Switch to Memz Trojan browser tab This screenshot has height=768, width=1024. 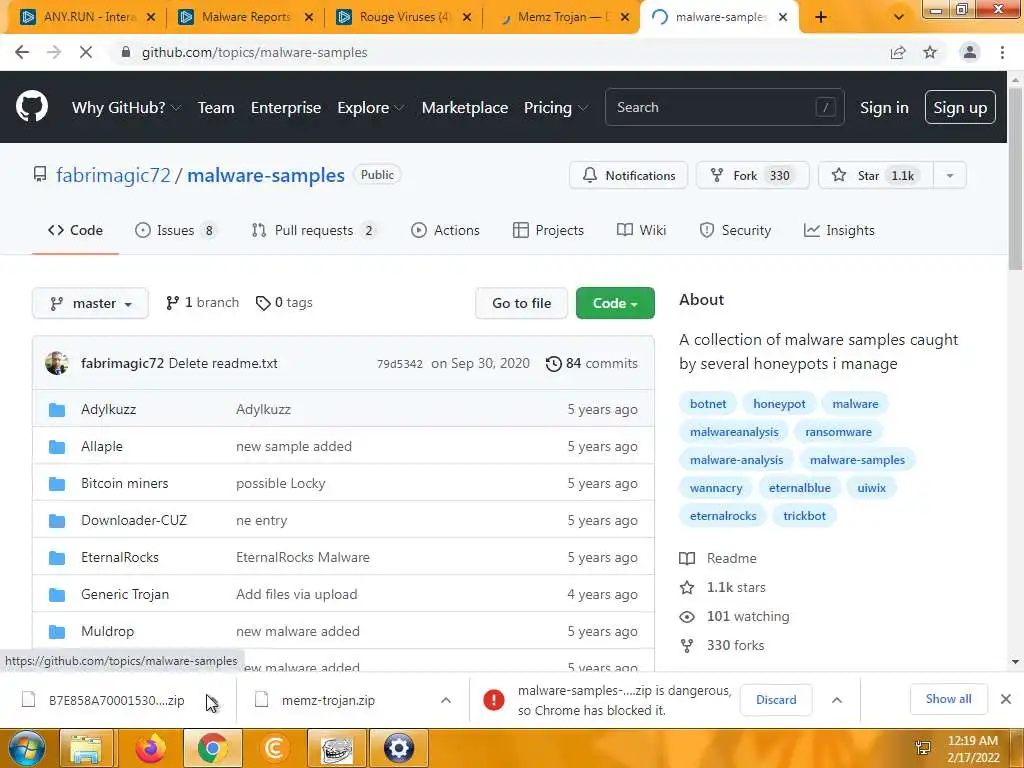point(555,17)
